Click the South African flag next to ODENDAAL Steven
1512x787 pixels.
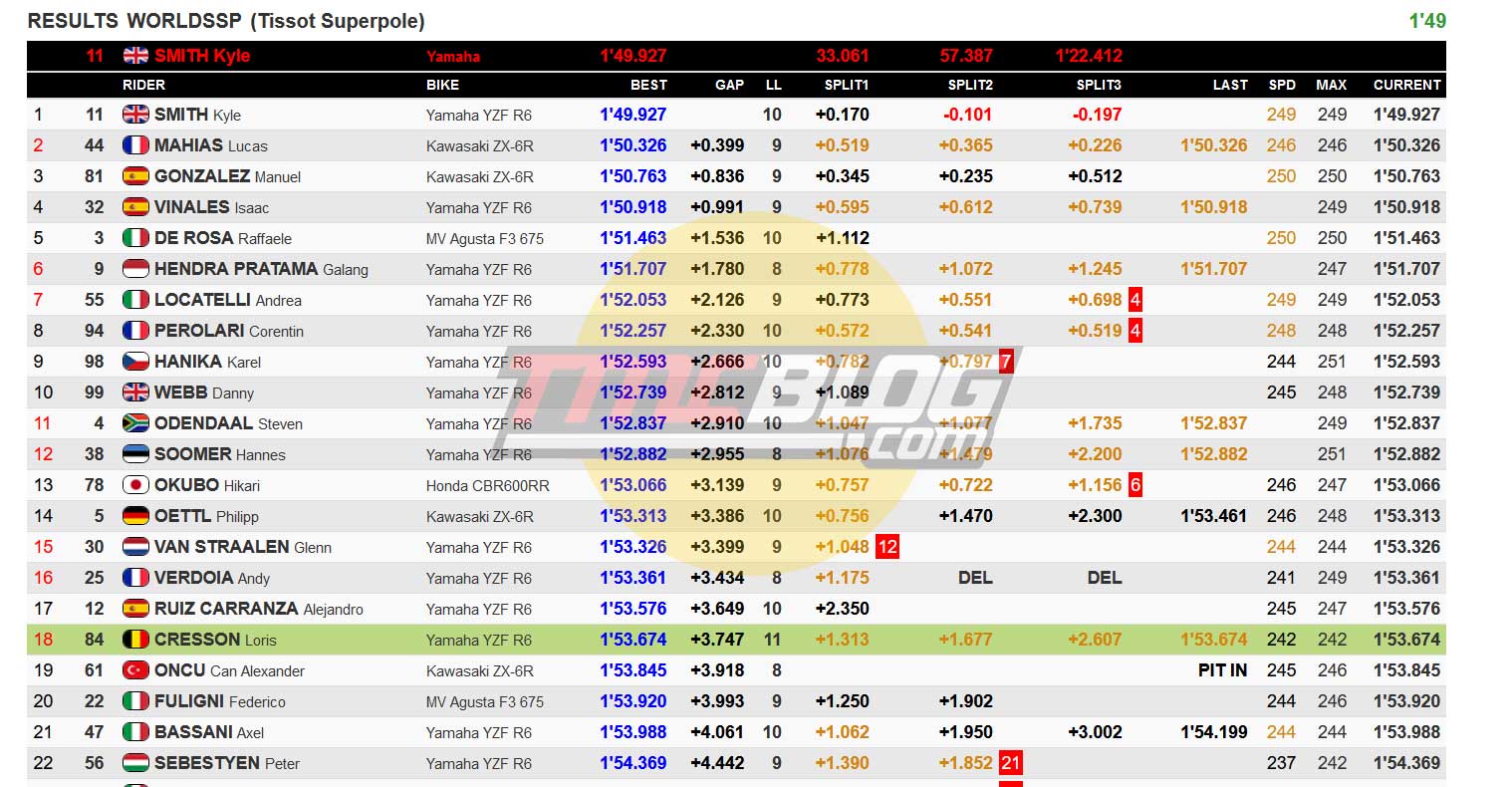pyautogui.click(x=135, y=423)
